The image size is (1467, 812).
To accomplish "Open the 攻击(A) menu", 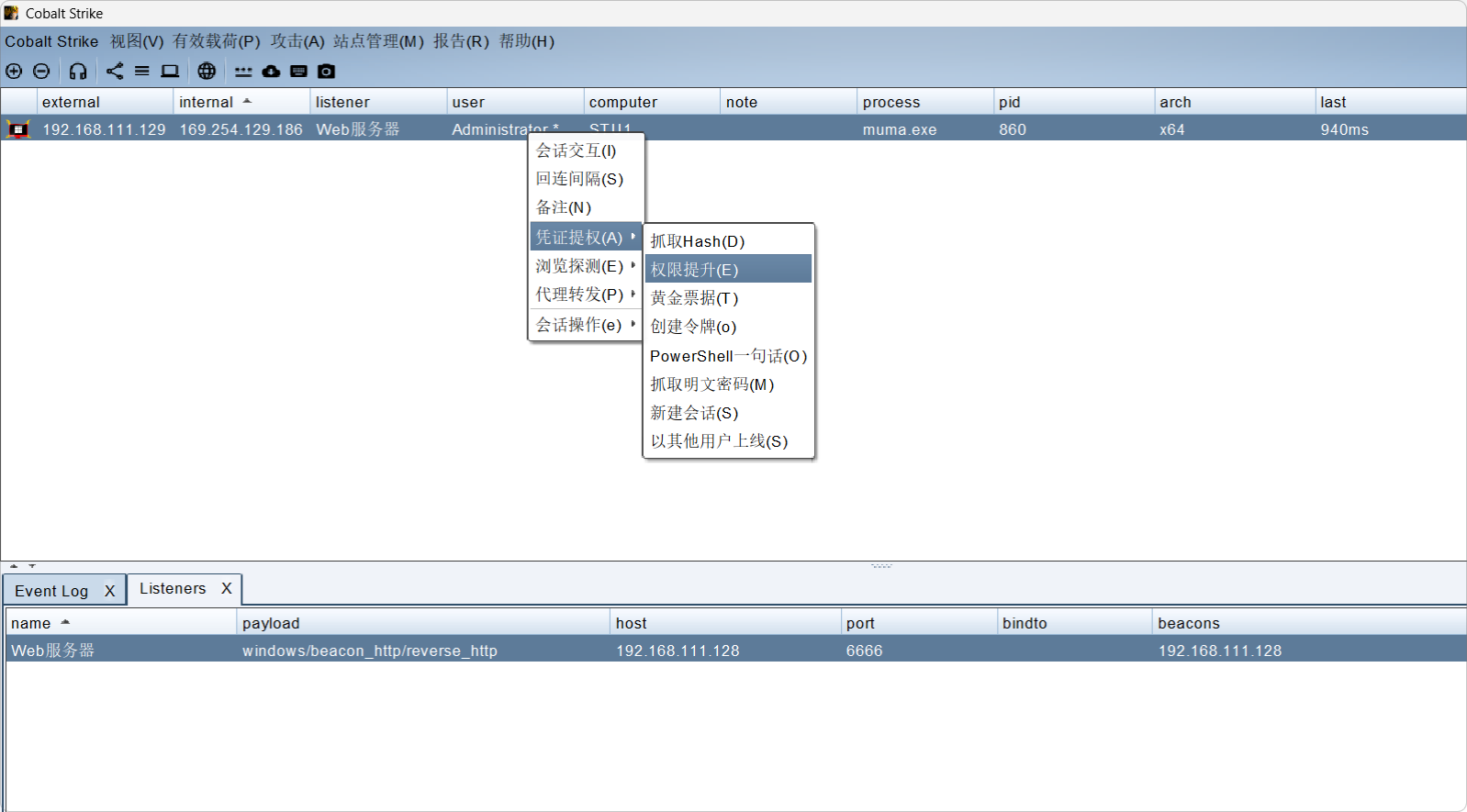I will [x=297, y=41].
